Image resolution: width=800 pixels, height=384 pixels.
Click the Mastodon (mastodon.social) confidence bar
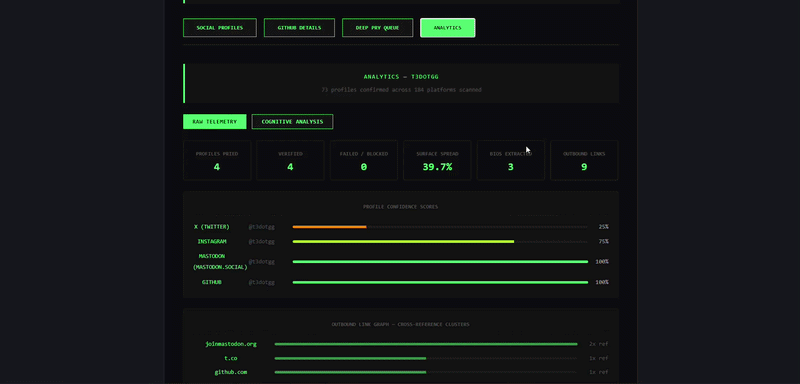point(440,262)
